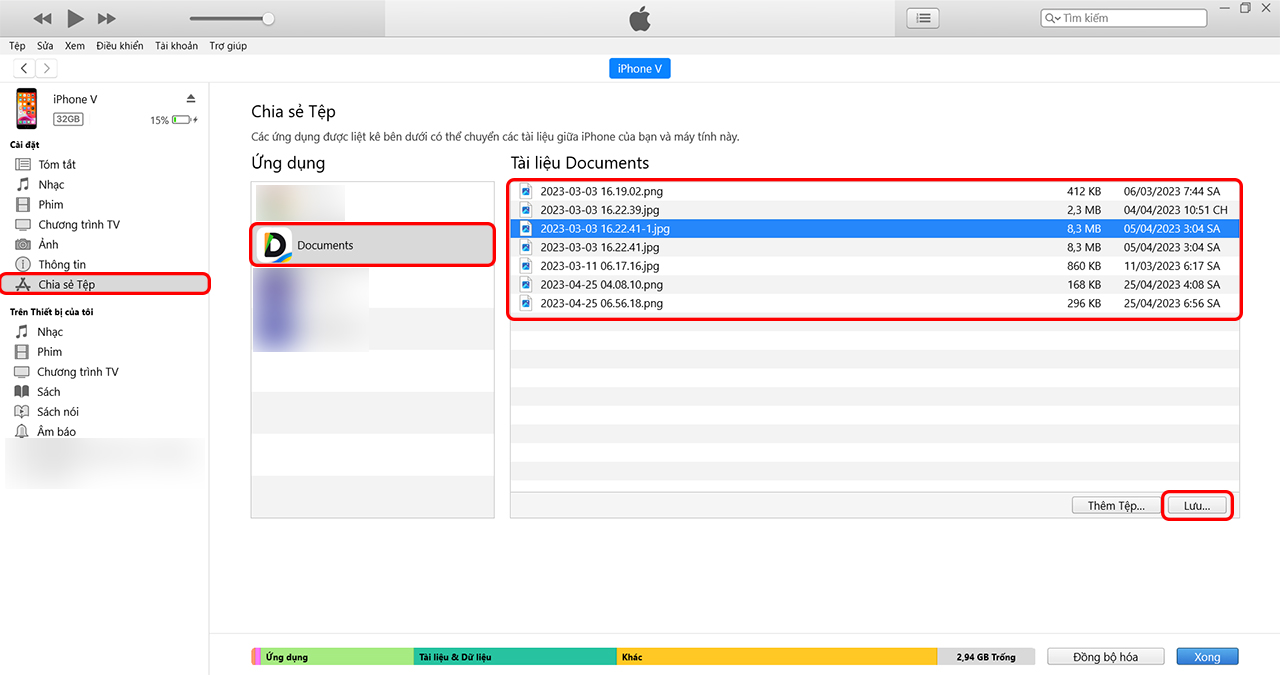
Task: Click the Tìm kiếm search field
Action: [x=1124, y=18]
